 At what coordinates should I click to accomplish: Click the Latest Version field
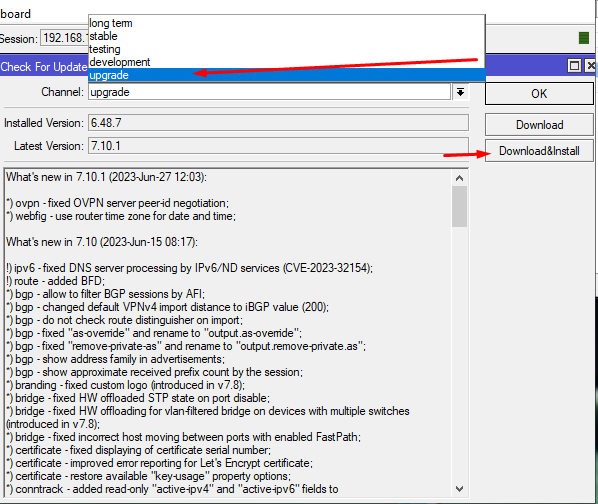click(x=278, y=146)
